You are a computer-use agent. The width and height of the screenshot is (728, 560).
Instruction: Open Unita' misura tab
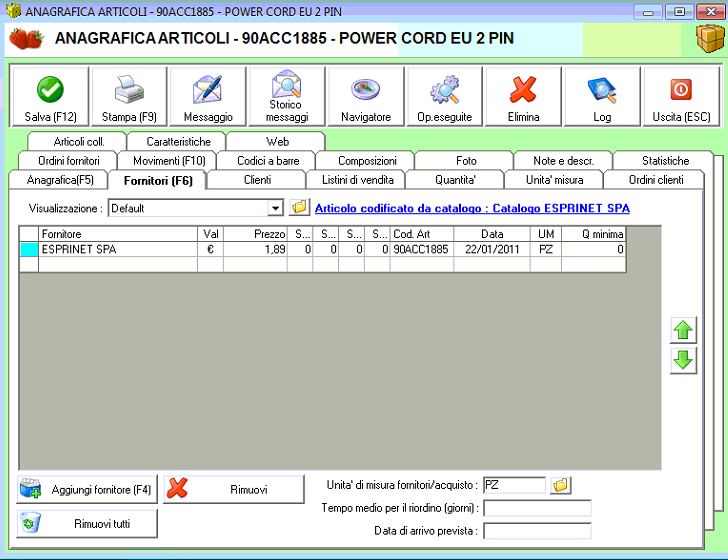coord(554,180)
